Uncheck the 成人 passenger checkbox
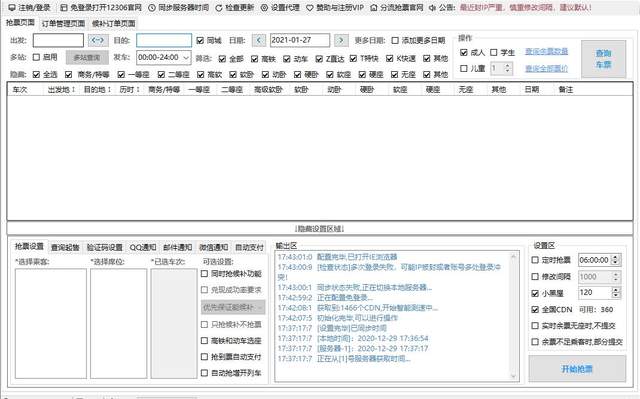Image resolution: width=640 pixels, height=399 pixels. click(464, 52)
